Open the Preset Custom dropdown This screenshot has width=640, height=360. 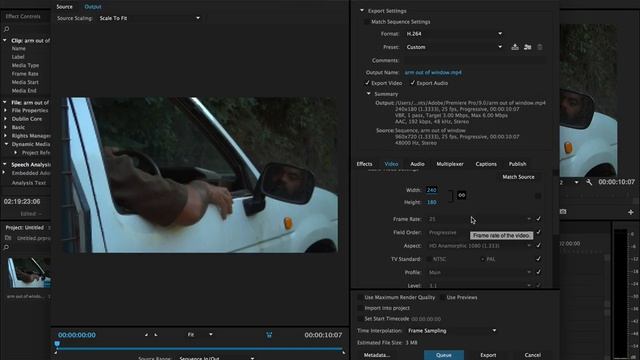point(453,47)
